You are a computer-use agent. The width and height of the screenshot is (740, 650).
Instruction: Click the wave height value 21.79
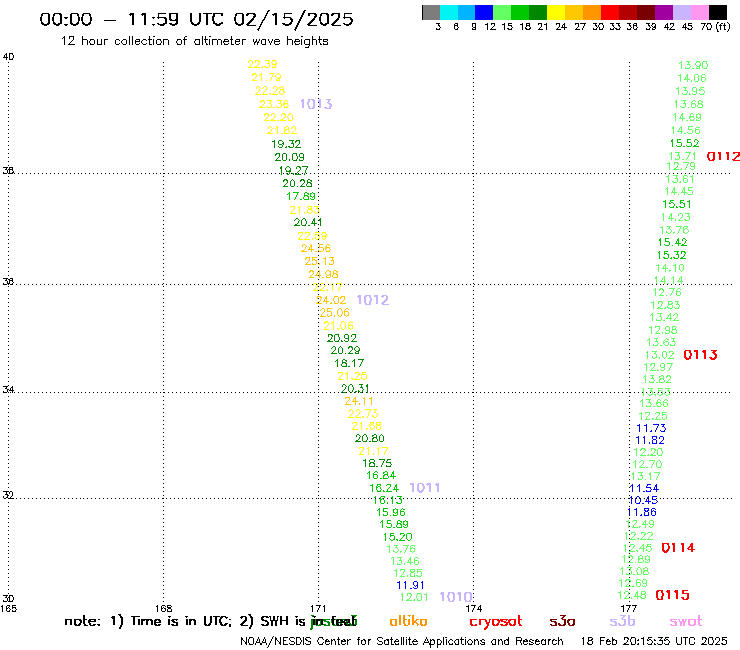[x=266, y=77]
